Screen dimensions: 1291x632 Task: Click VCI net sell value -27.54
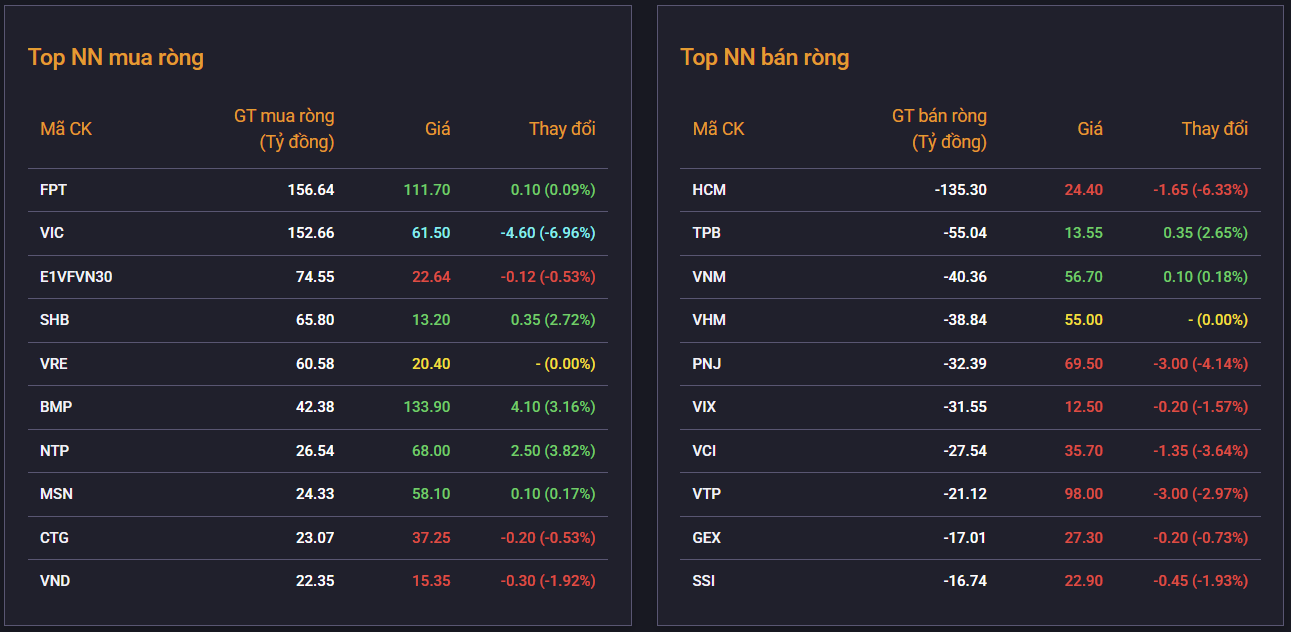[x=965, y=451]
